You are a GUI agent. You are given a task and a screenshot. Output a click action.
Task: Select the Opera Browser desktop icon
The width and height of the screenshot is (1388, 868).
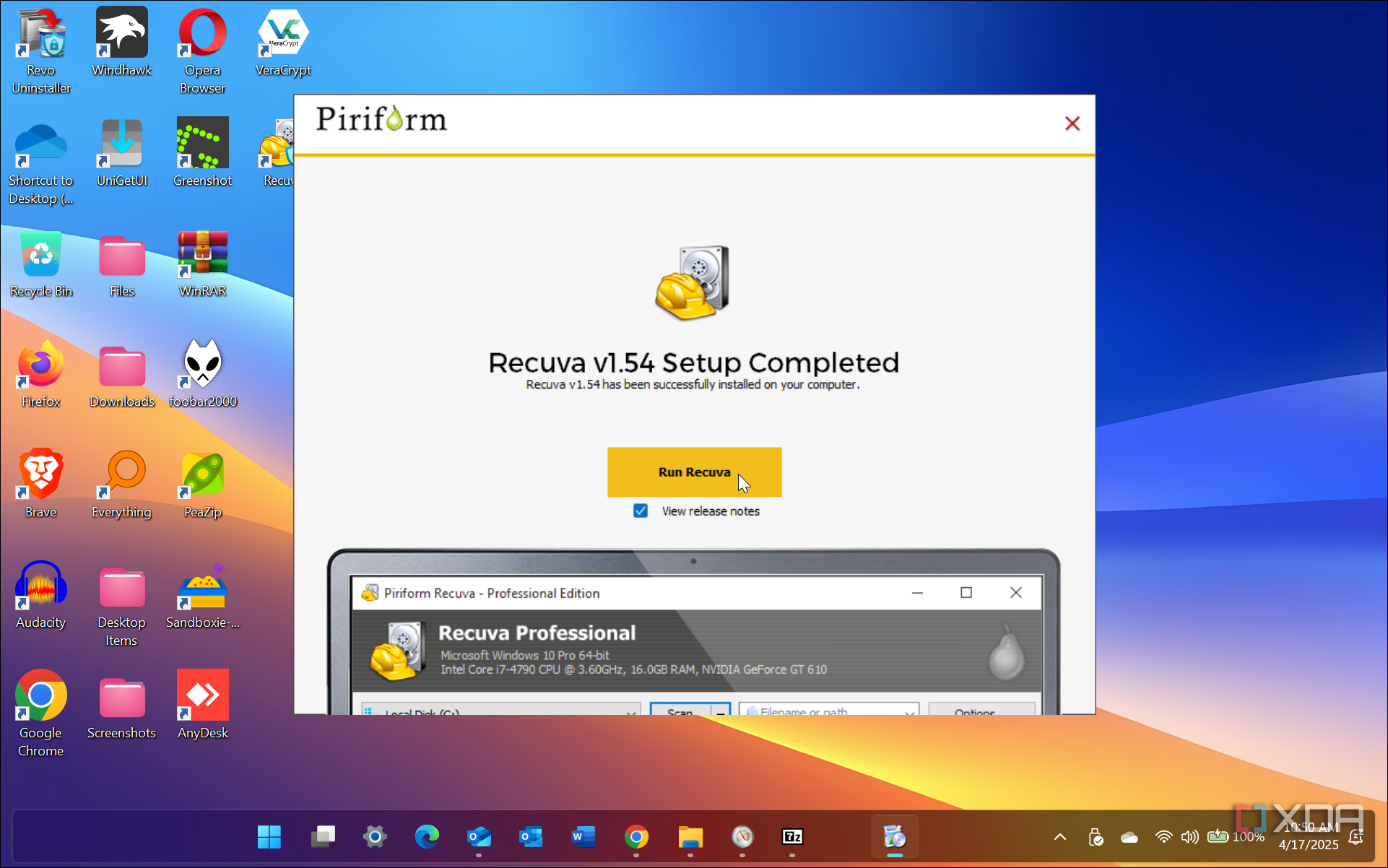[x=202, y=51]
